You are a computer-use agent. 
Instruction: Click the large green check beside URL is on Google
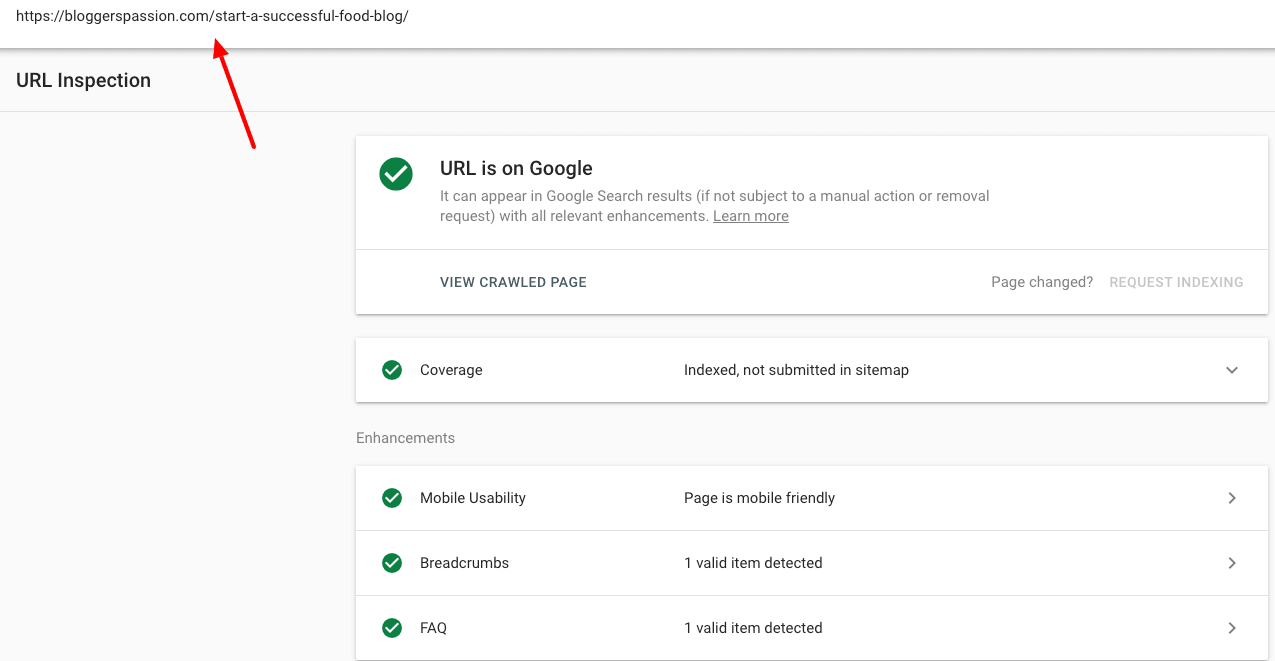coord(396,174)
